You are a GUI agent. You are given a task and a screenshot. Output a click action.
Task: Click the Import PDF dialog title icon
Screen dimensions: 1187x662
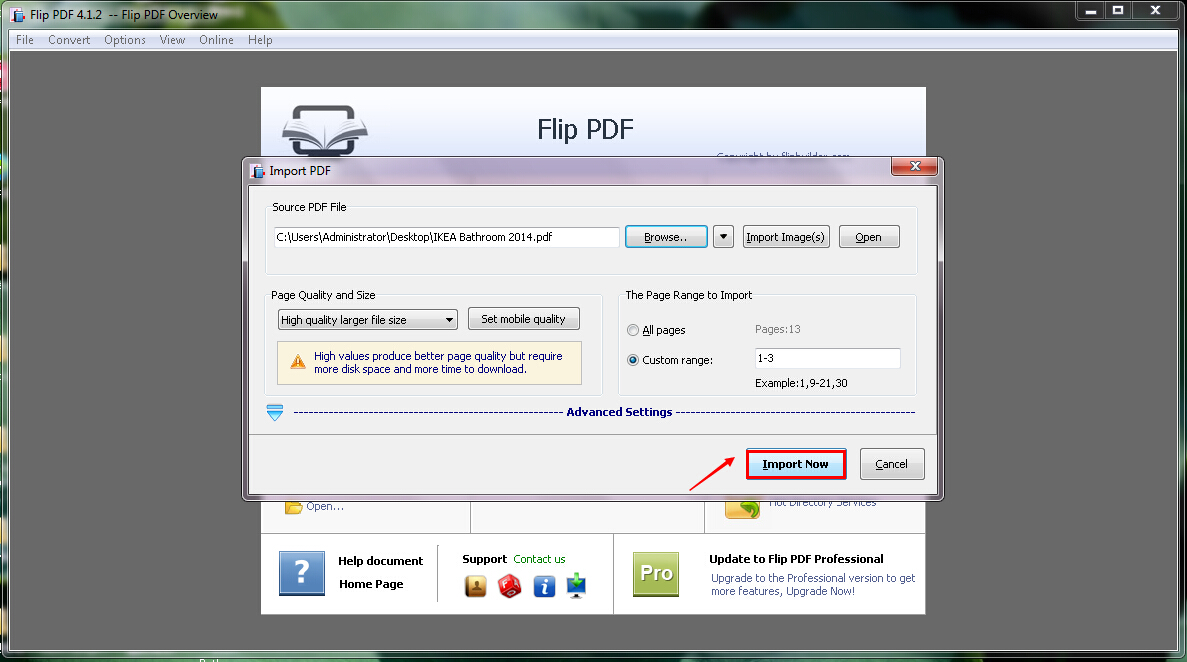coord(257,171)
